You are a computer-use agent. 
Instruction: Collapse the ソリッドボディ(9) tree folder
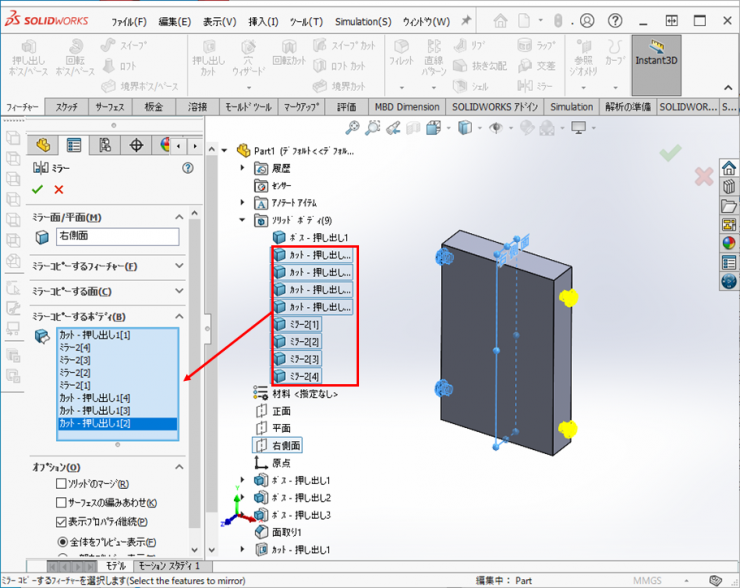(x=243, y=220)
